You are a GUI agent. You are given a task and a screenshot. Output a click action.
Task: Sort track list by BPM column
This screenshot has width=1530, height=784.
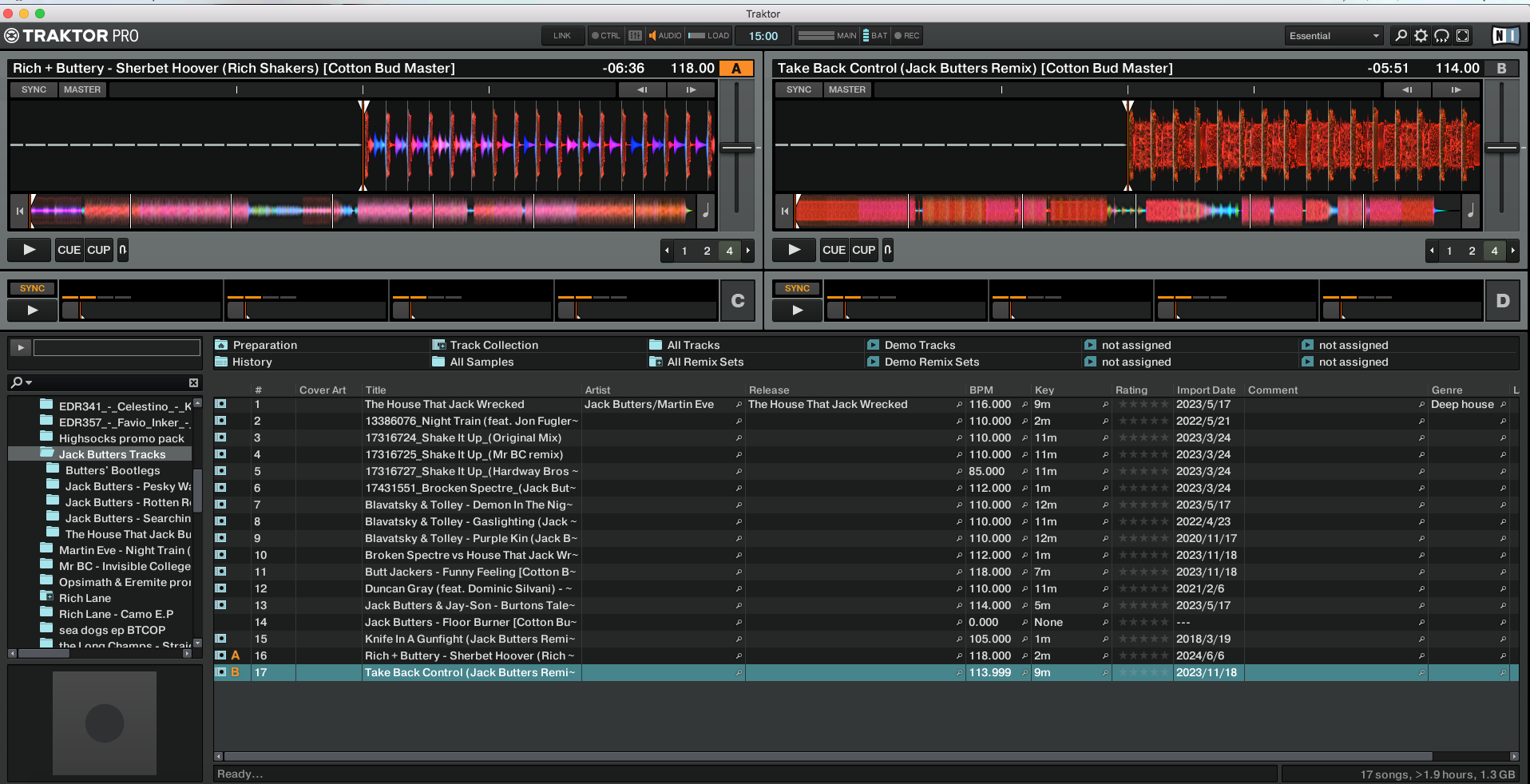click(x=981, y=390)
